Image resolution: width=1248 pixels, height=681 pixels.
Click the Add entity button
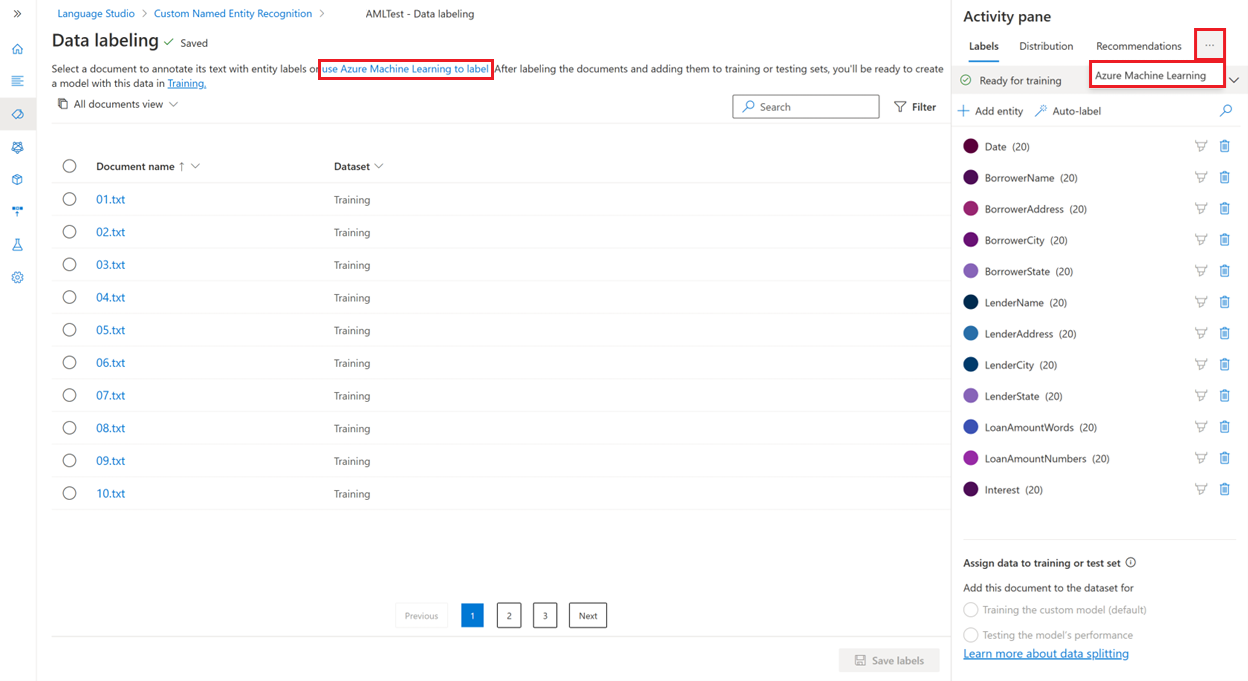coord(990,111)
